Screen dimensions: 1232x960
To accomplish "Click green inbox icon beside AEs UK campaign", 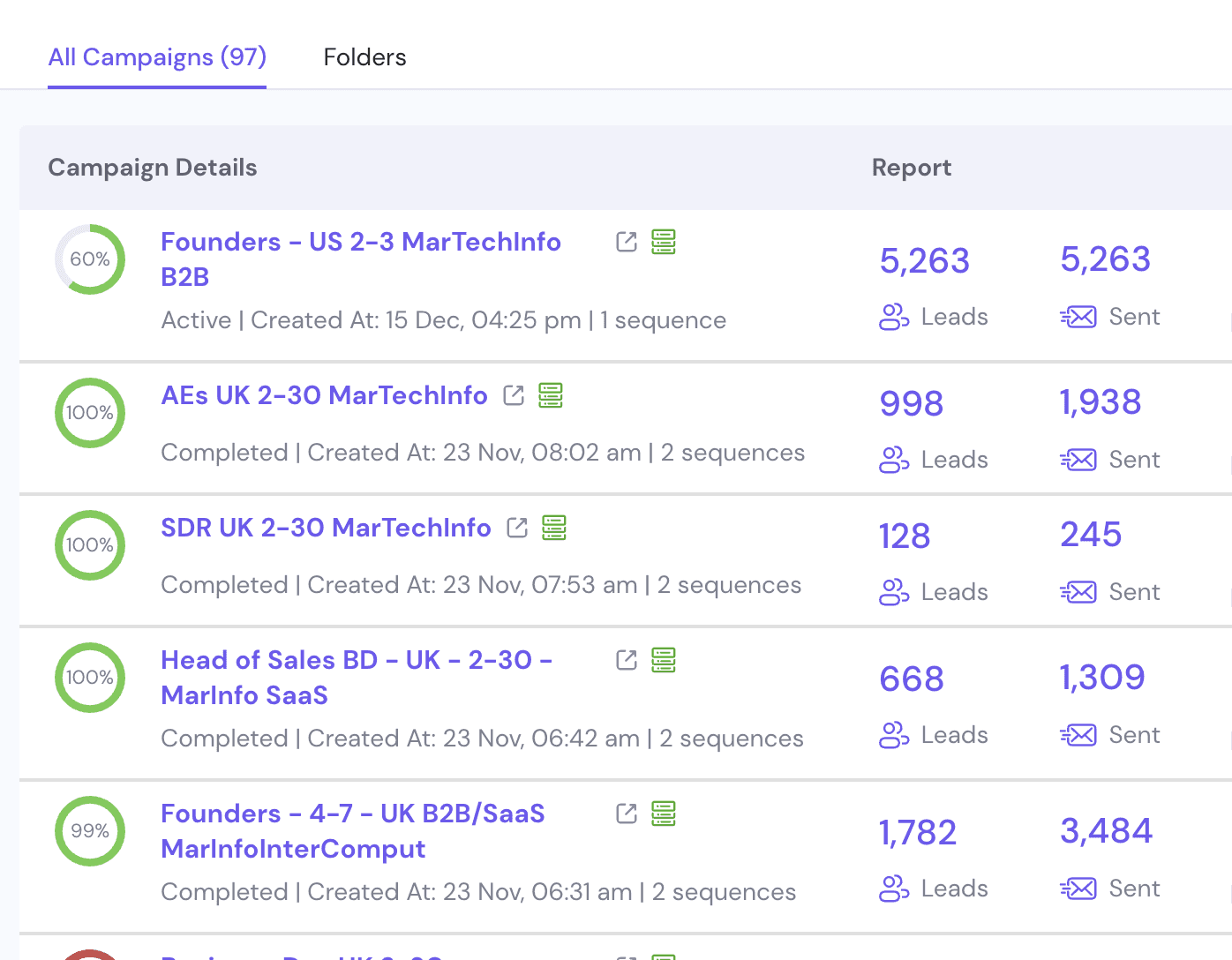I will pyautogui.click(x=550, y=395).
